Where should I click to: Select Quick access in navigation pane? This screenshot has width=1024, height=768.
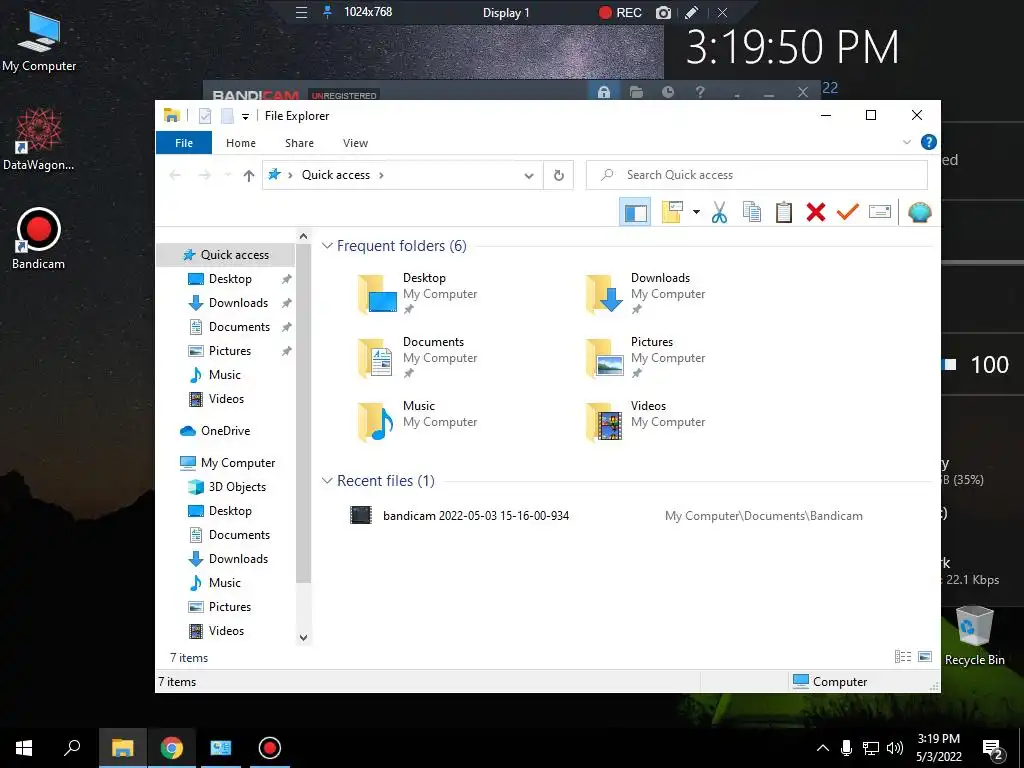226,255
